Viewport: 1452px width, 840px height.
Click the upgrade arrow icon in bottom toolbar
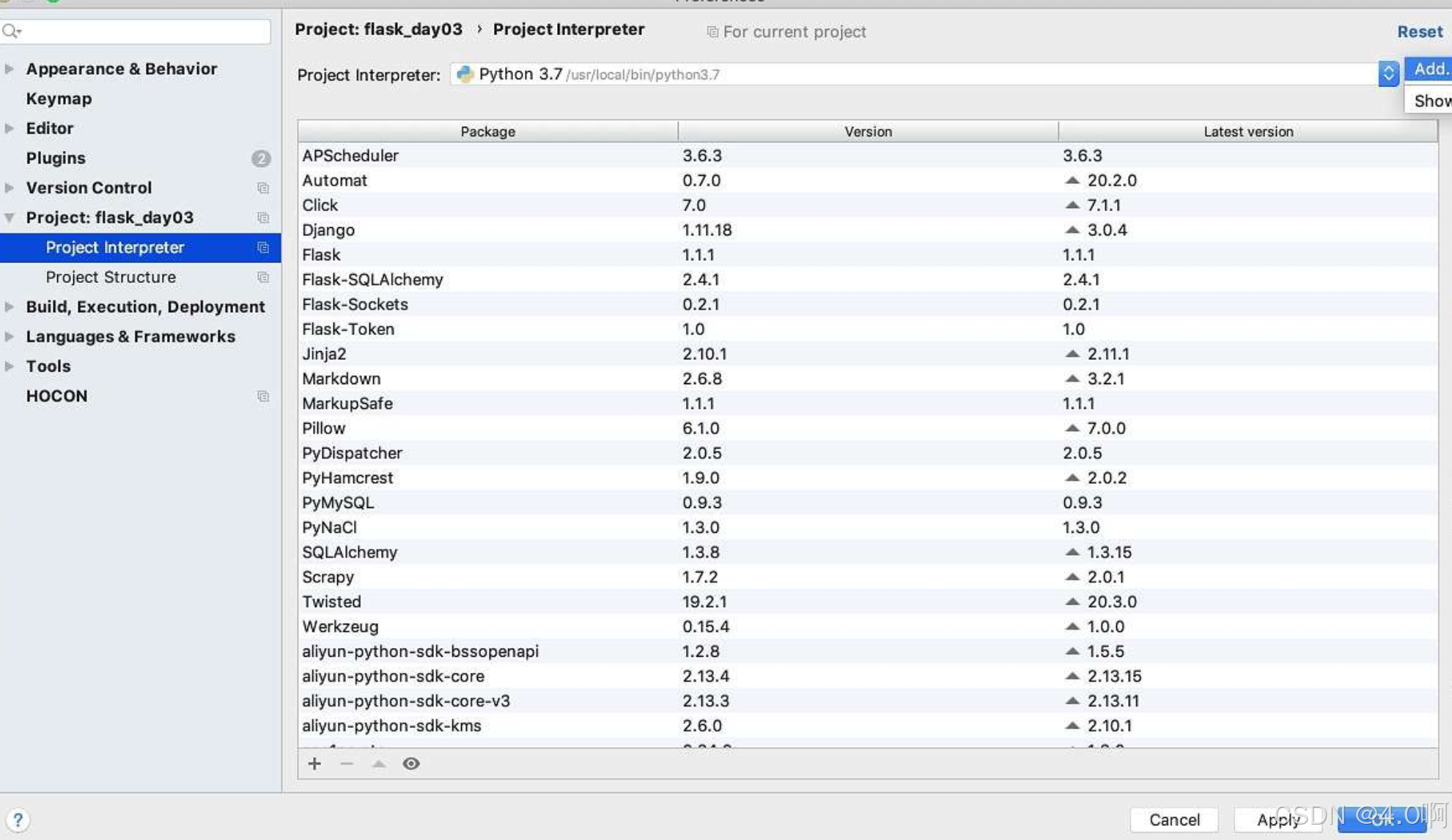click(x=379, y=764)
